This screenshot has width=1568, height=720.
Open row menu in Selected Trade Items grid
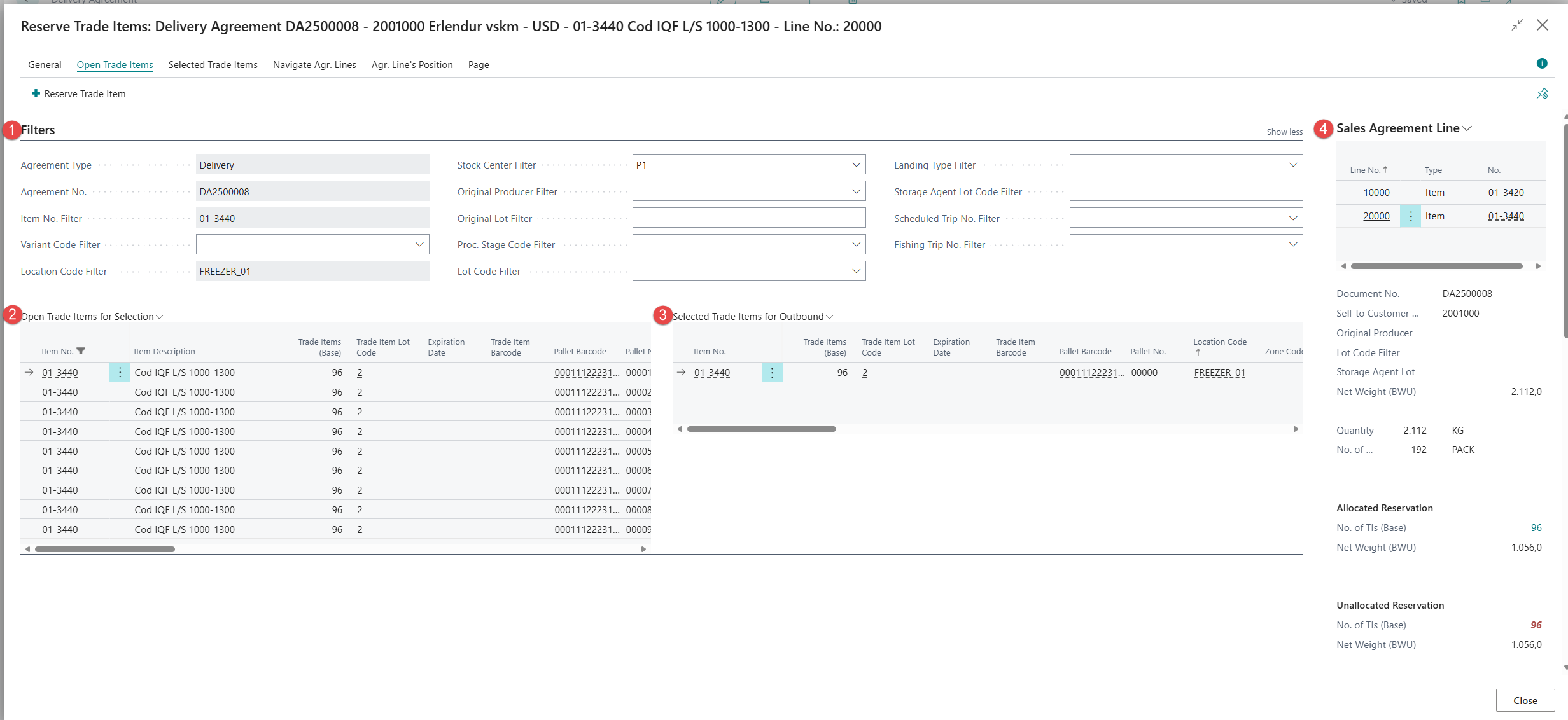click(x=771, y=373)
